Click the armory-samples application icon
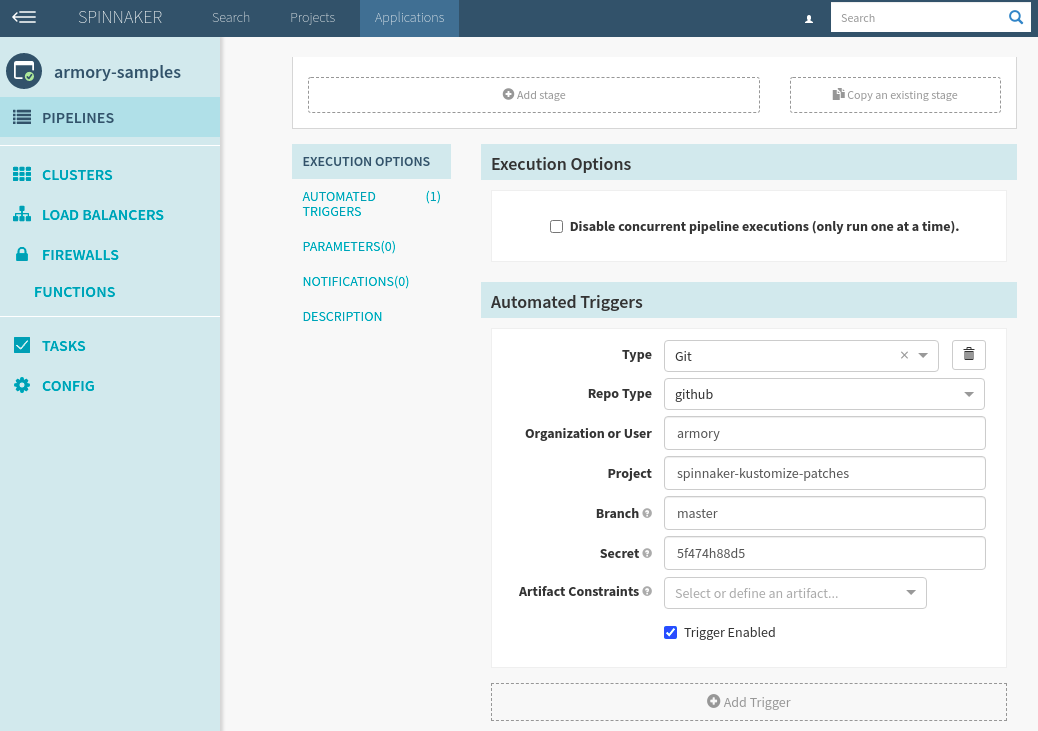 [23, 72]
